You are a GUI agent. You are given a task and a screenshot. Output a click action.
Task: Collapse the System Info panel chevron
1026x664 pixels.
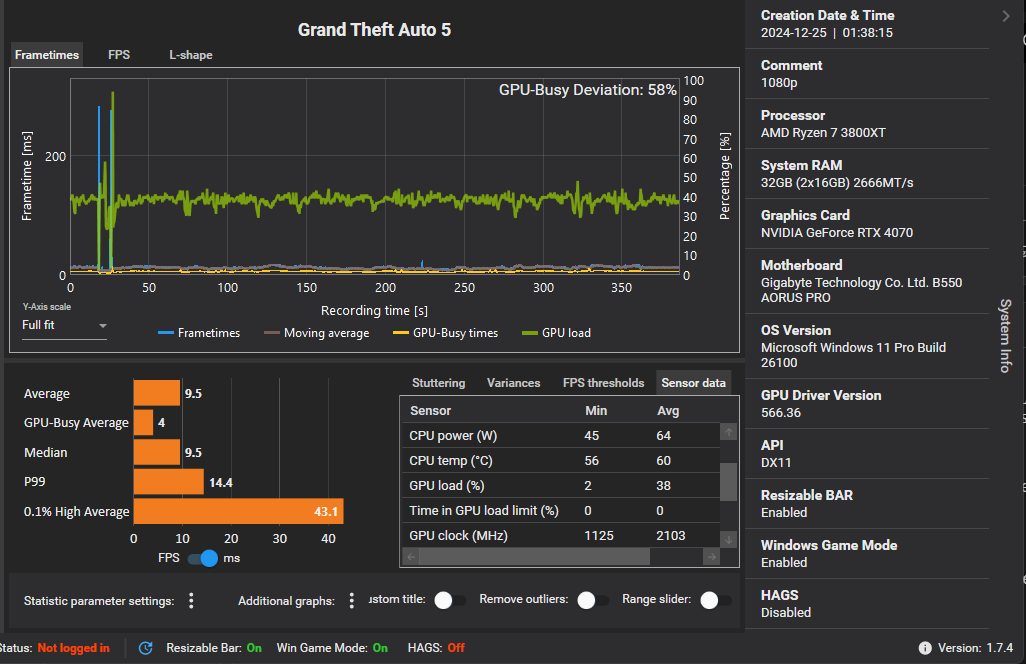pyautogui.click(x=1006, y=16)
